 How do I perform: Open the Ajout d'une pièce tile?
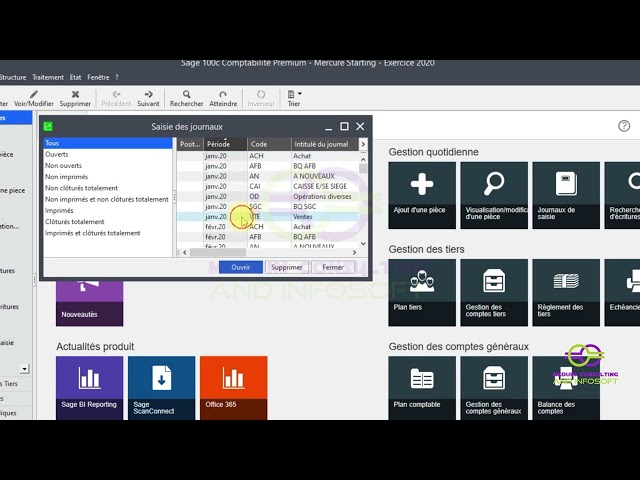click(x=422, y=195)
